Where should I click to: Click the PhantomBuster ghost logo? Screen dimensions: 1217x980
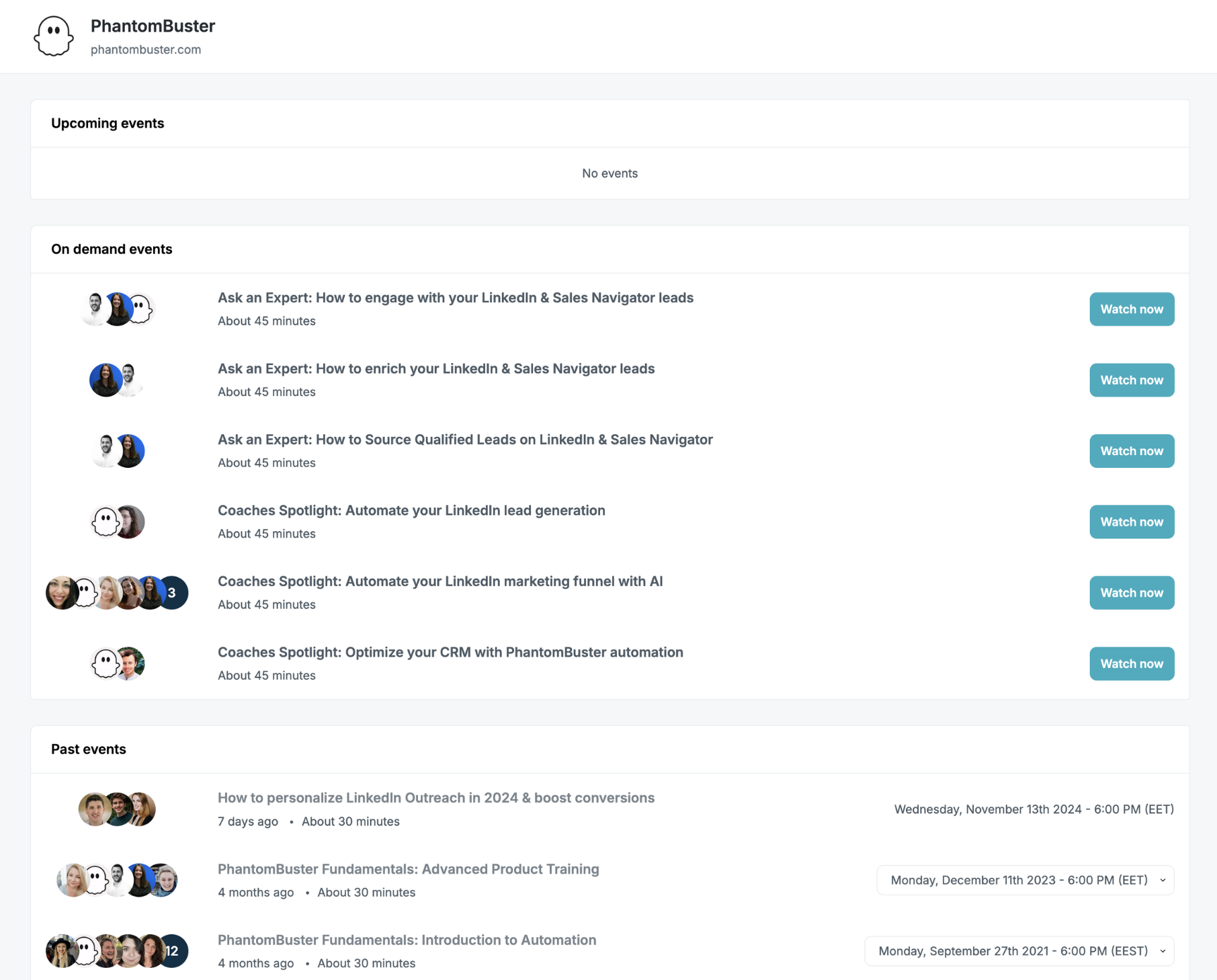[53, 36]
